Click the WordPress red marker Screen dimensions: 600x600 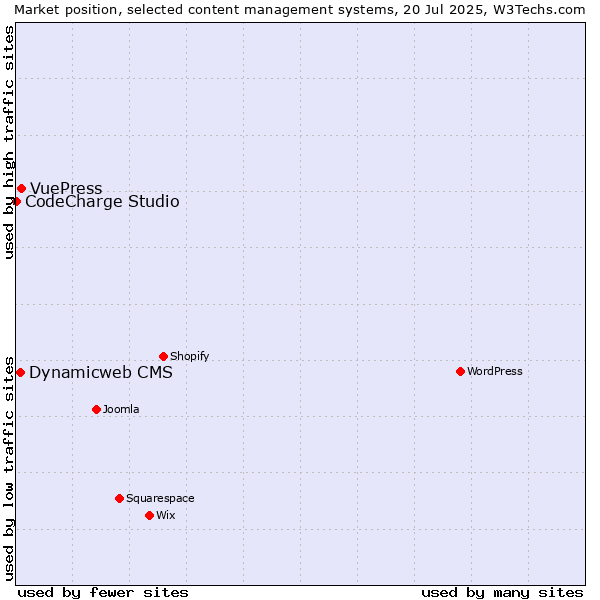(x=460, y=371)
